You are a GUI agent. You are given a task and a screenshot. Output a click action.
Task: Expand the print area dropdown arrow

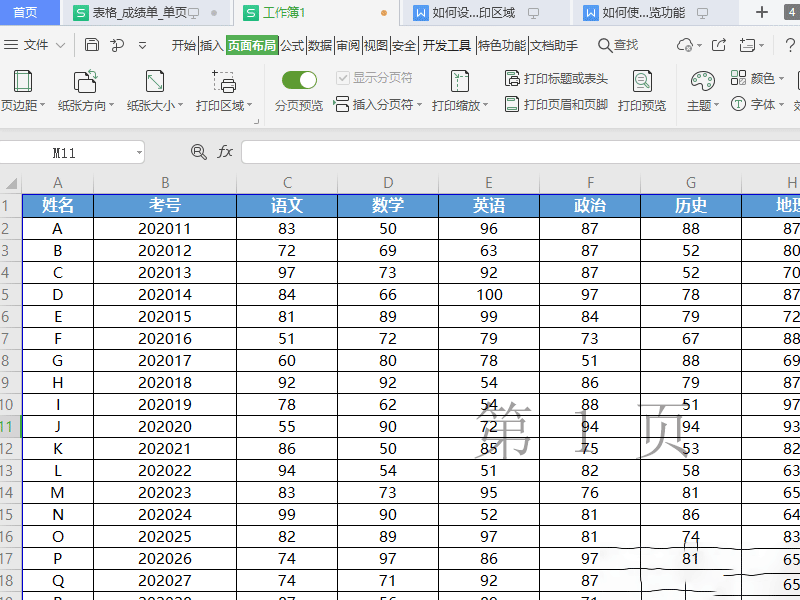249,105
